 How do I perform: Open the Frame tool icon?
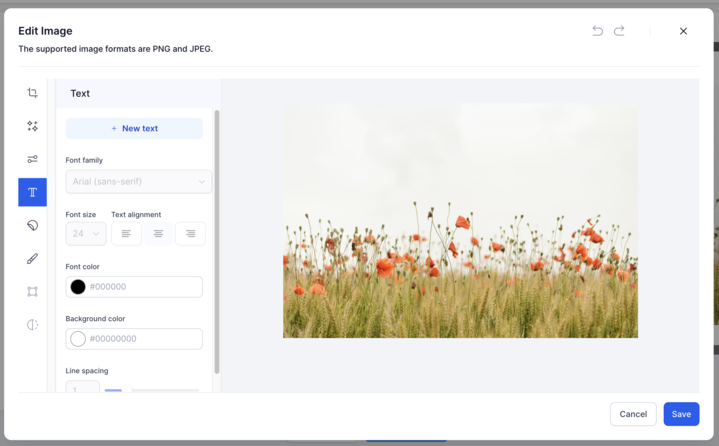tap(32, 292)
